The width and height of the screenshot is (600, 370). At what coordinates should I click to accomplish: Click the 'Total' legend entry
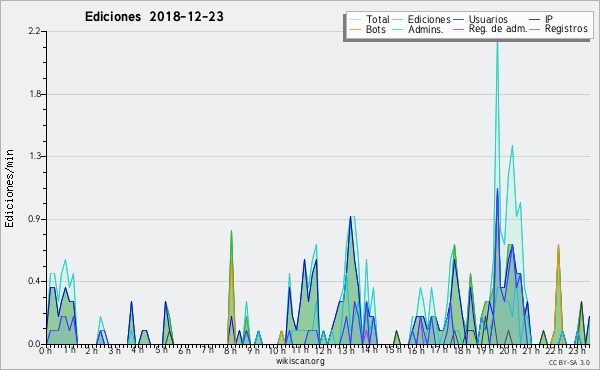[x=377, y=19]
